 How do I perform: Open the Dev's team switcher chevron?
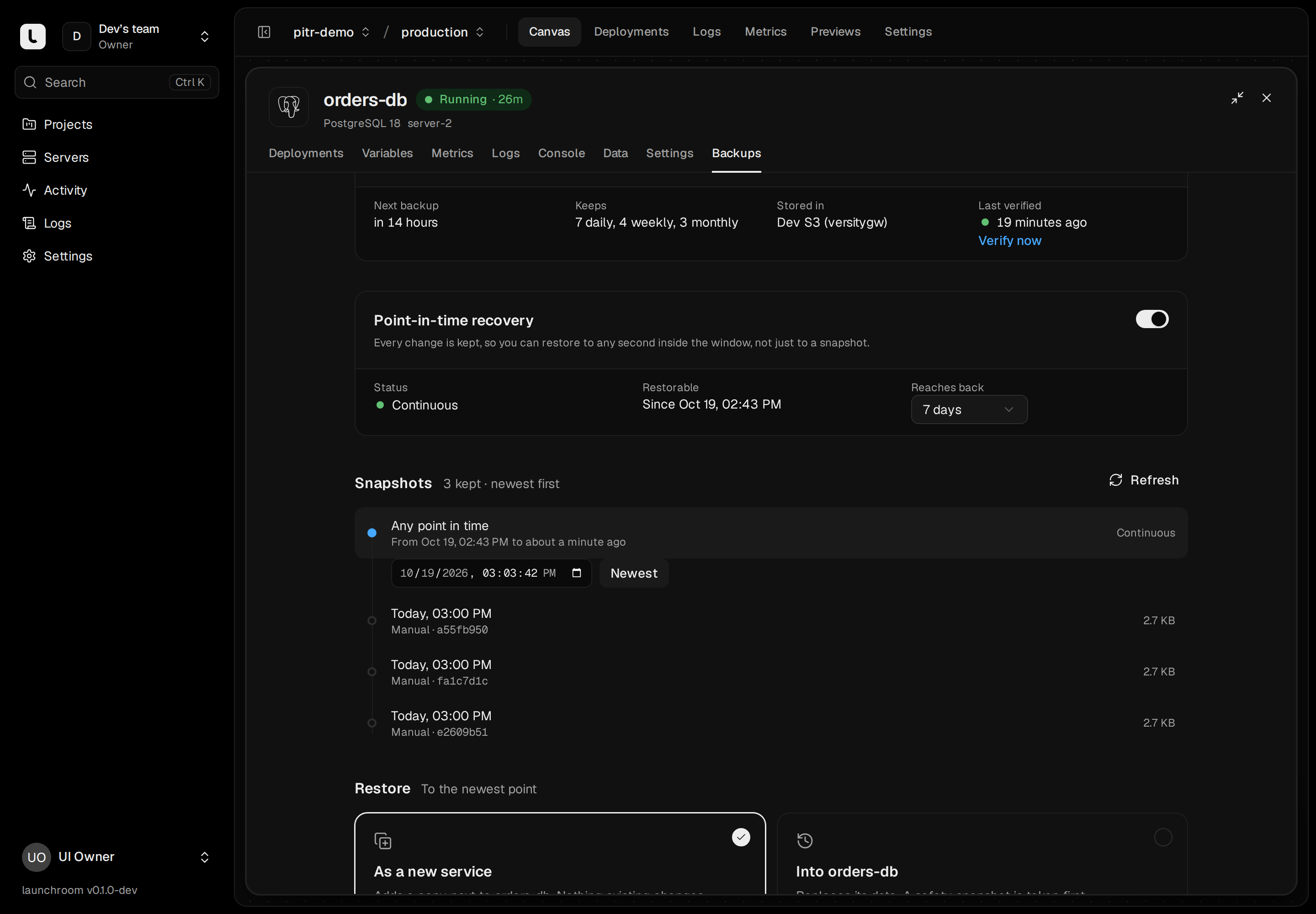coord(204,37)
